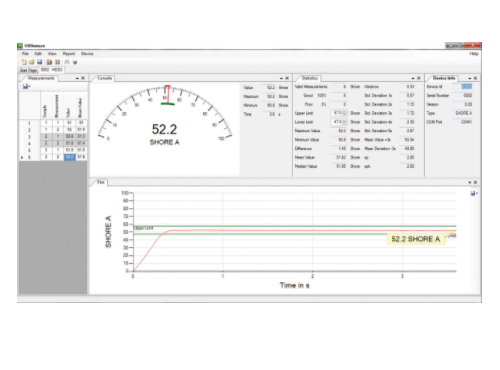Open the Device menu

pos(87,54)
